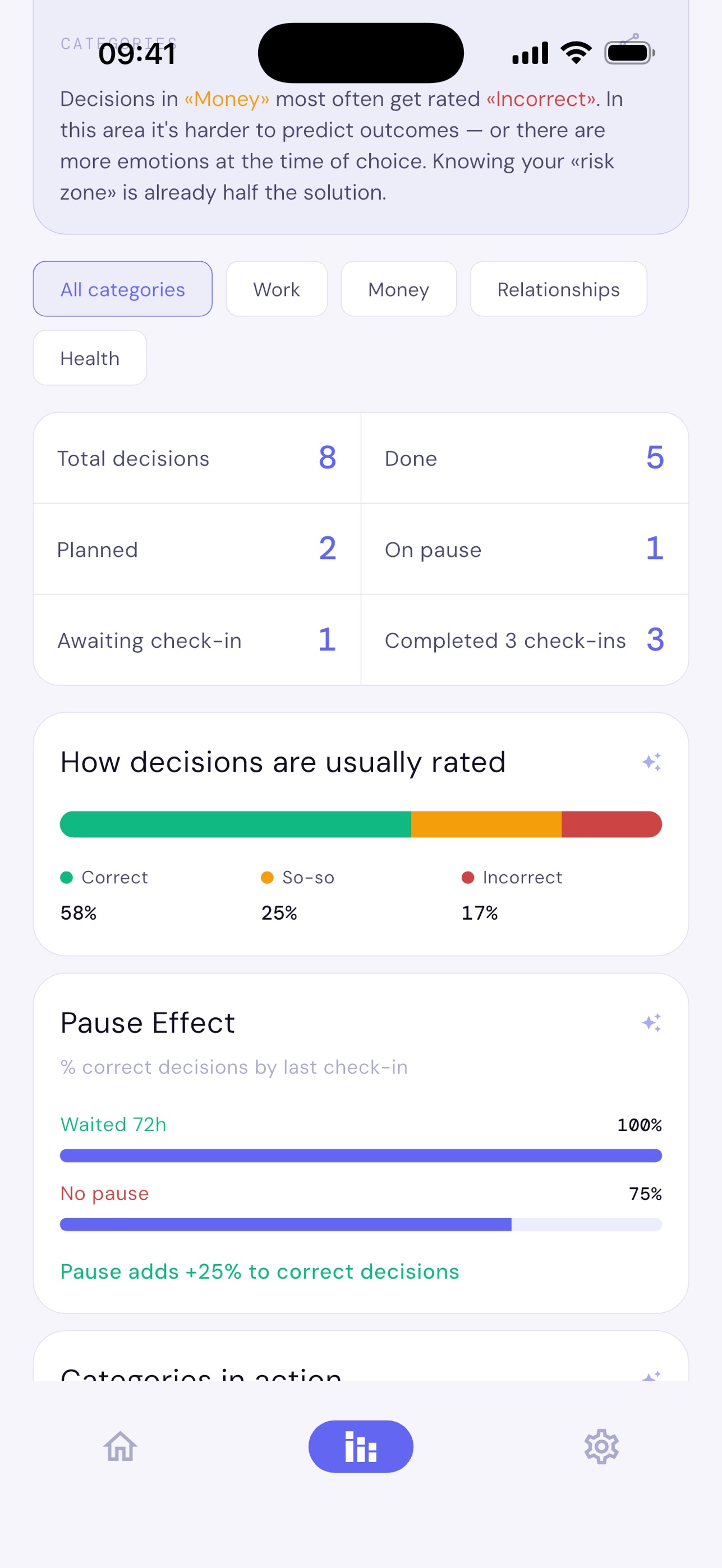
Task: Tap sparkle icon on Categories in action card
Action: coord(651,1375)
